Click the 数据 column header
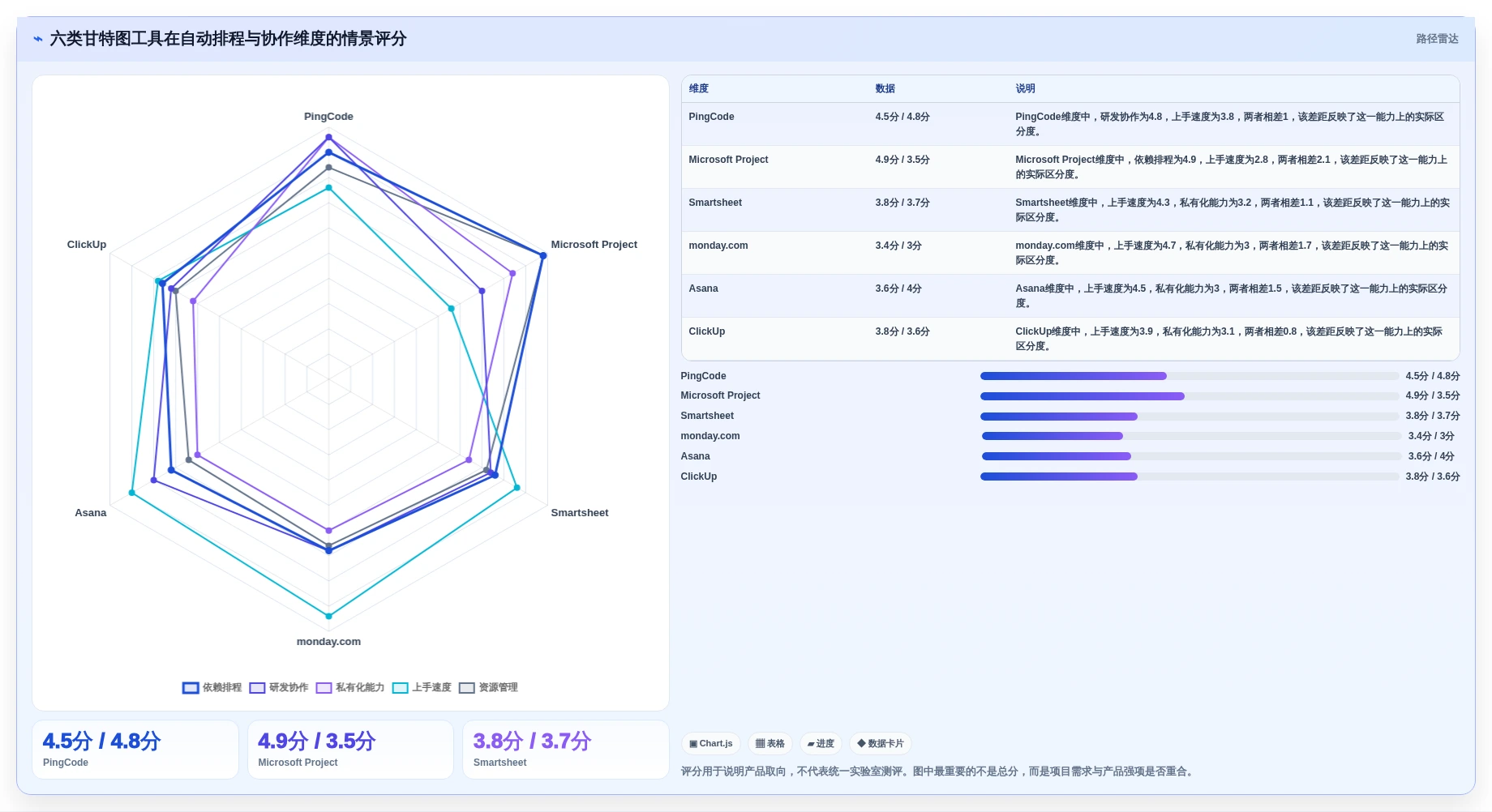The image size is (1492, 812). click(885, 88)
